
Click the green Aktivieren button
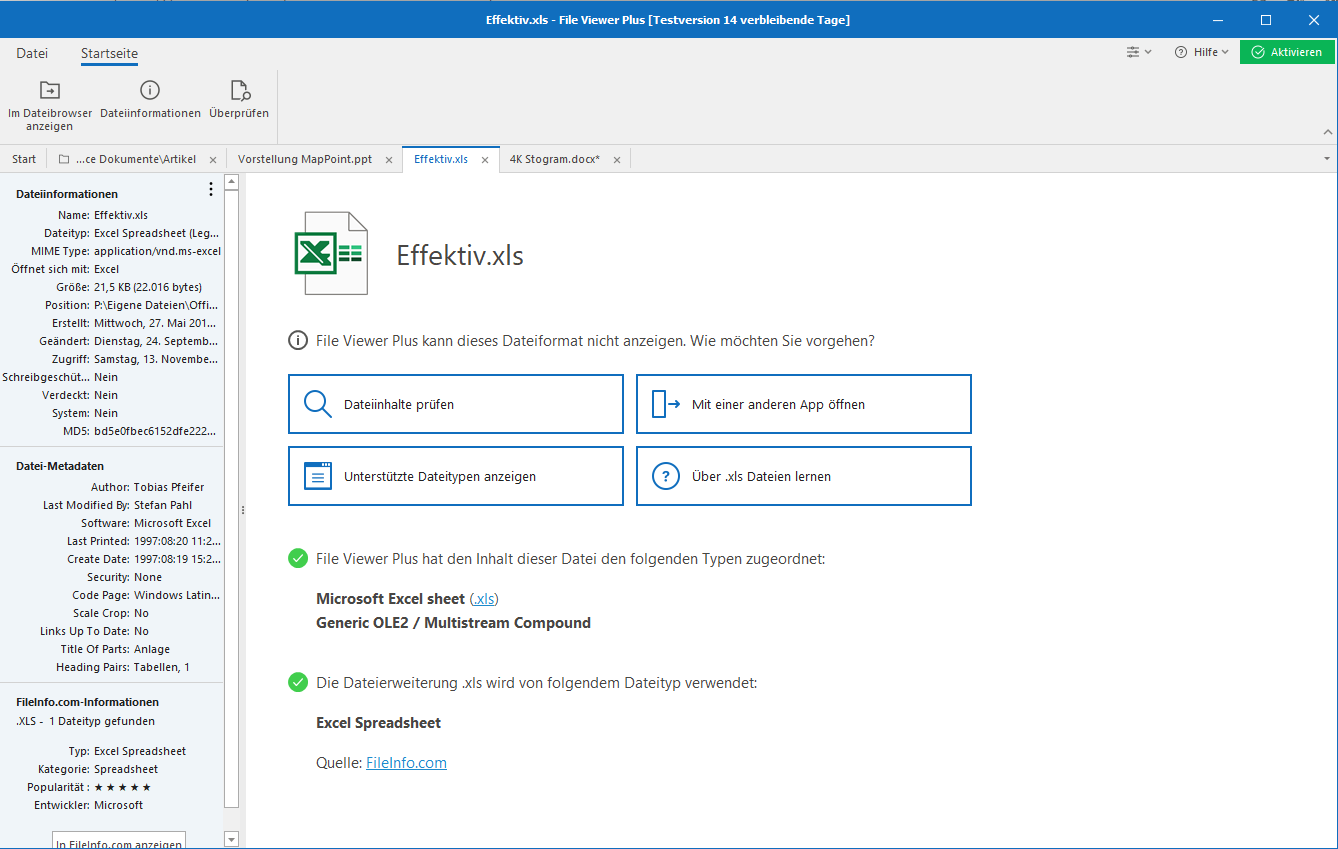click(x=1286, y=52)
